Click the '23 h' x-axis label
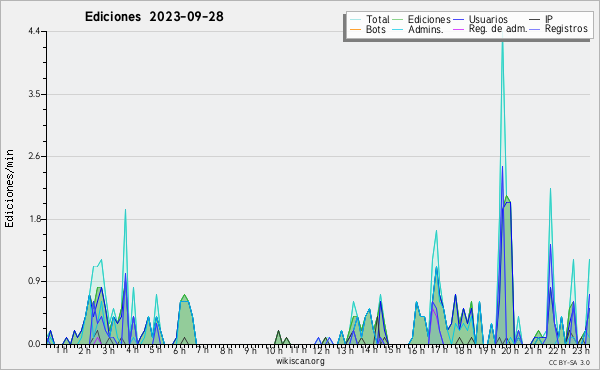The height and width of the screenshot is (370, 600). (580, 350)
